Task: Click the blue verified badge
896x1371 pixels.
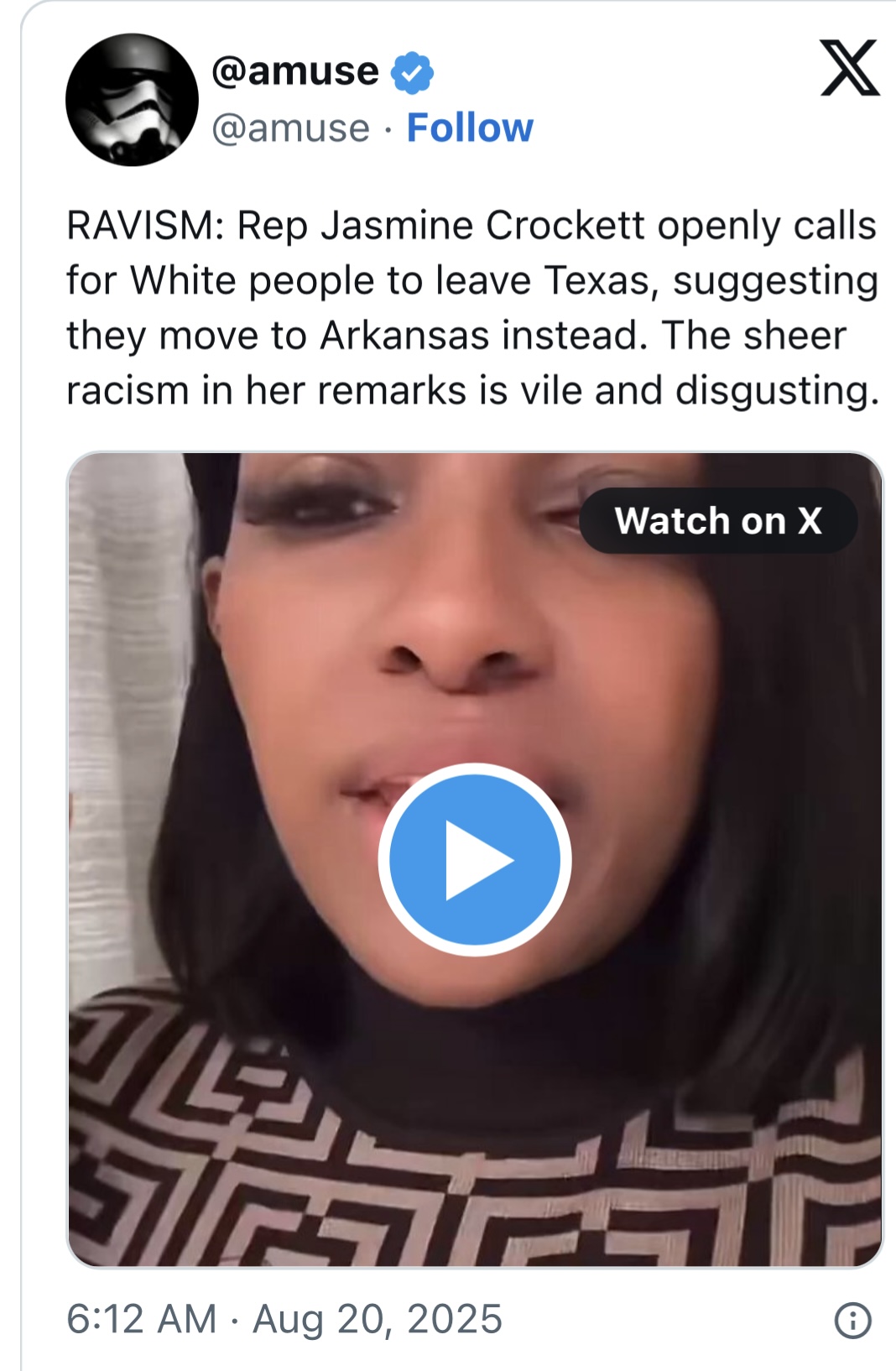Action: (412, 72)
